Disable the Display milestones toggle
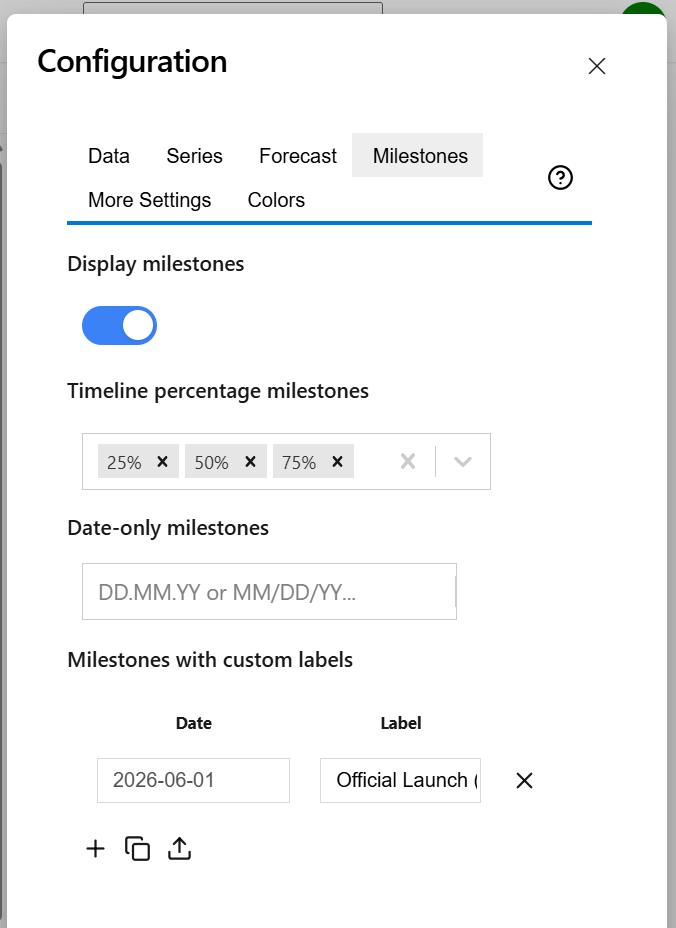Image resolution: width=676 pixels, height=928 pixels. click(x=119, y=325)
